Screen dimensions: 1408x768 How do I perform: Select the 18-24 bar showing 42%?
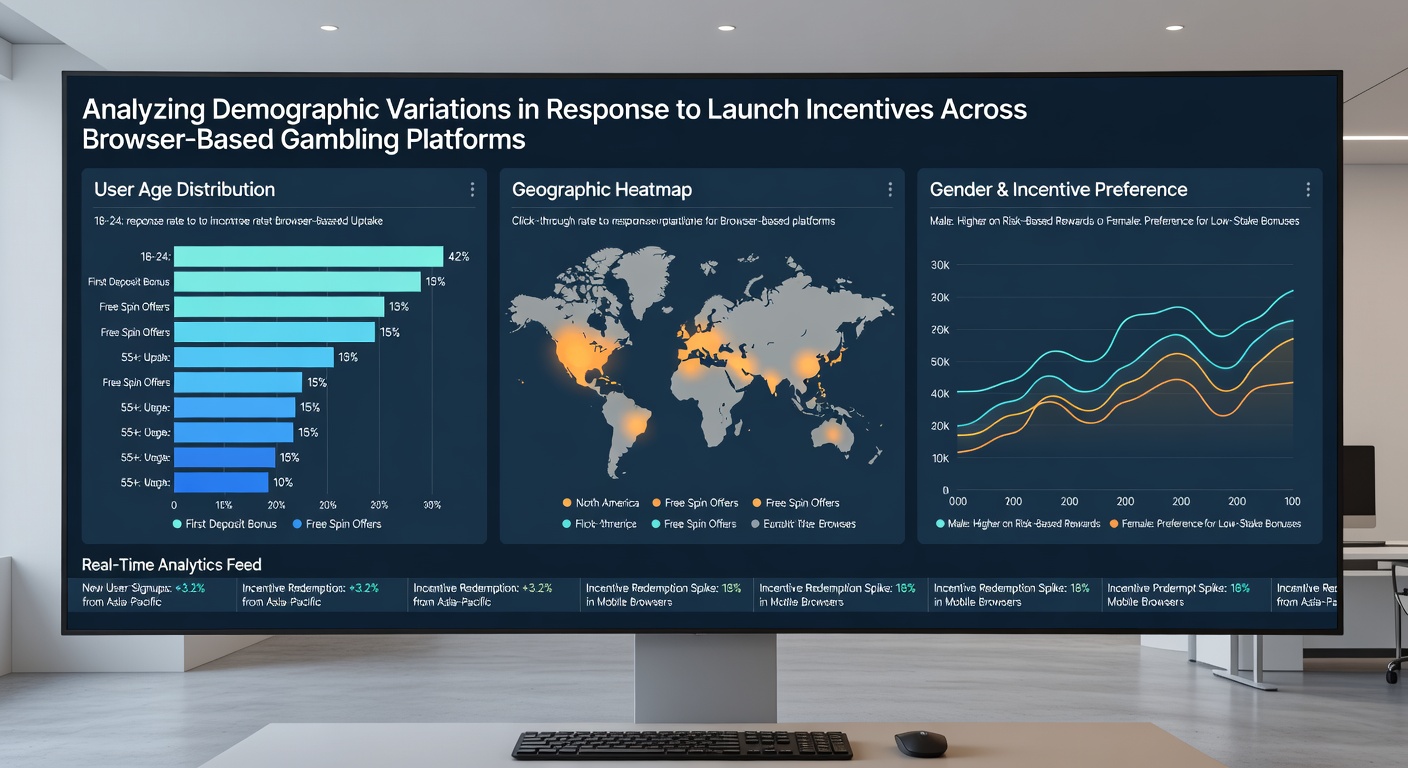(309, 256)
